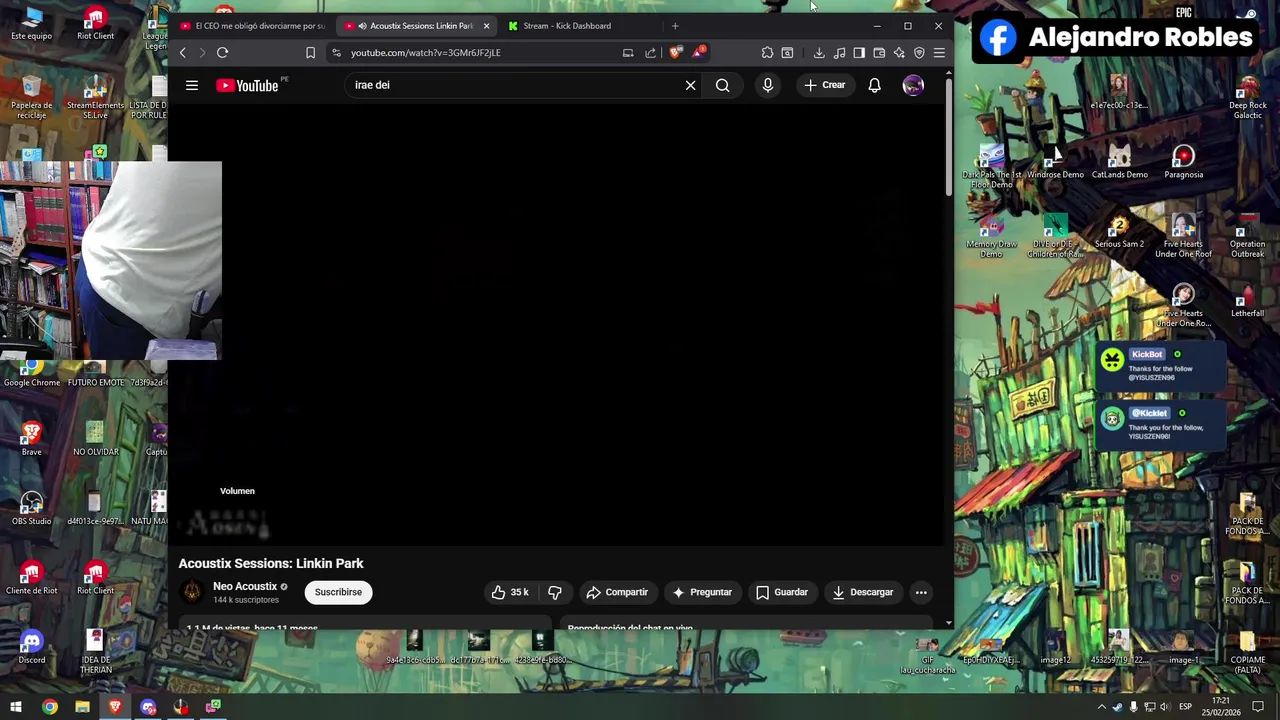Open a new browser tab
The image size is (1280, 720).
[675, 26]
